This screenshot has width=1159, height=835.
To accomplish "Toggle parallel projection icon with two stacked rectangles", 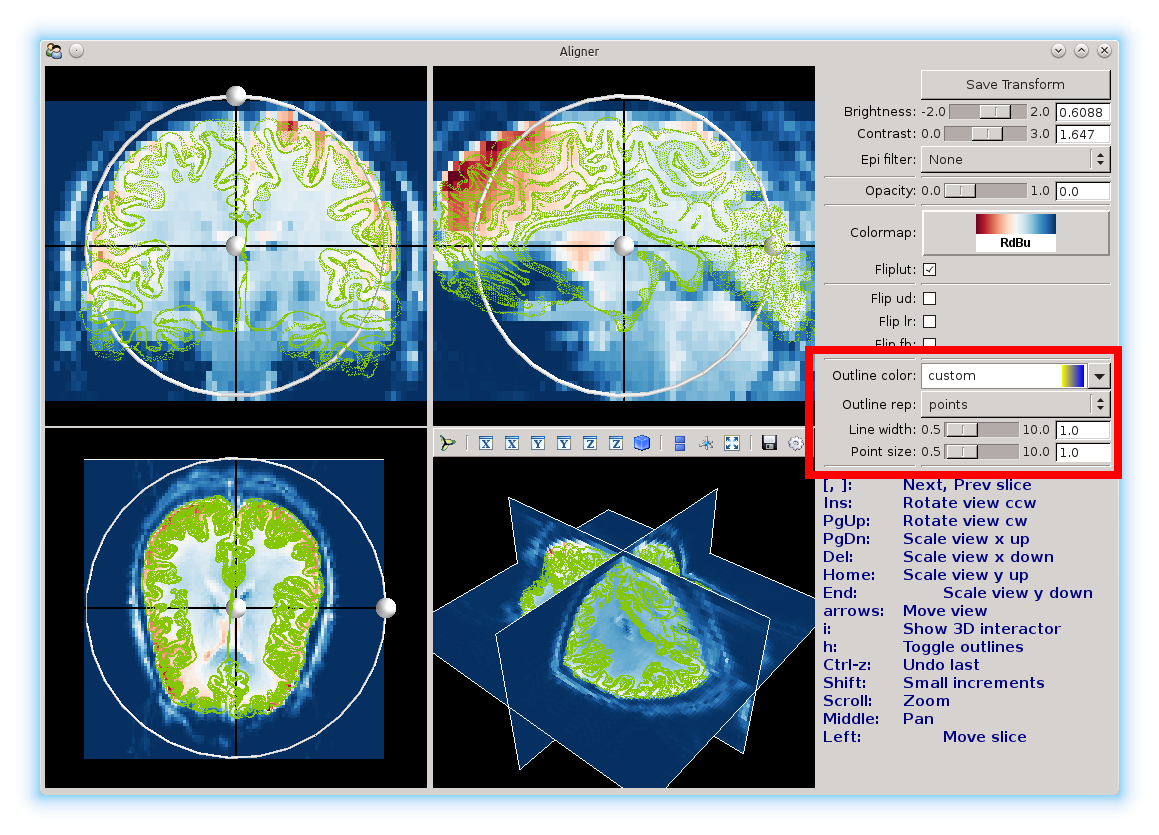I will (680, 443).
